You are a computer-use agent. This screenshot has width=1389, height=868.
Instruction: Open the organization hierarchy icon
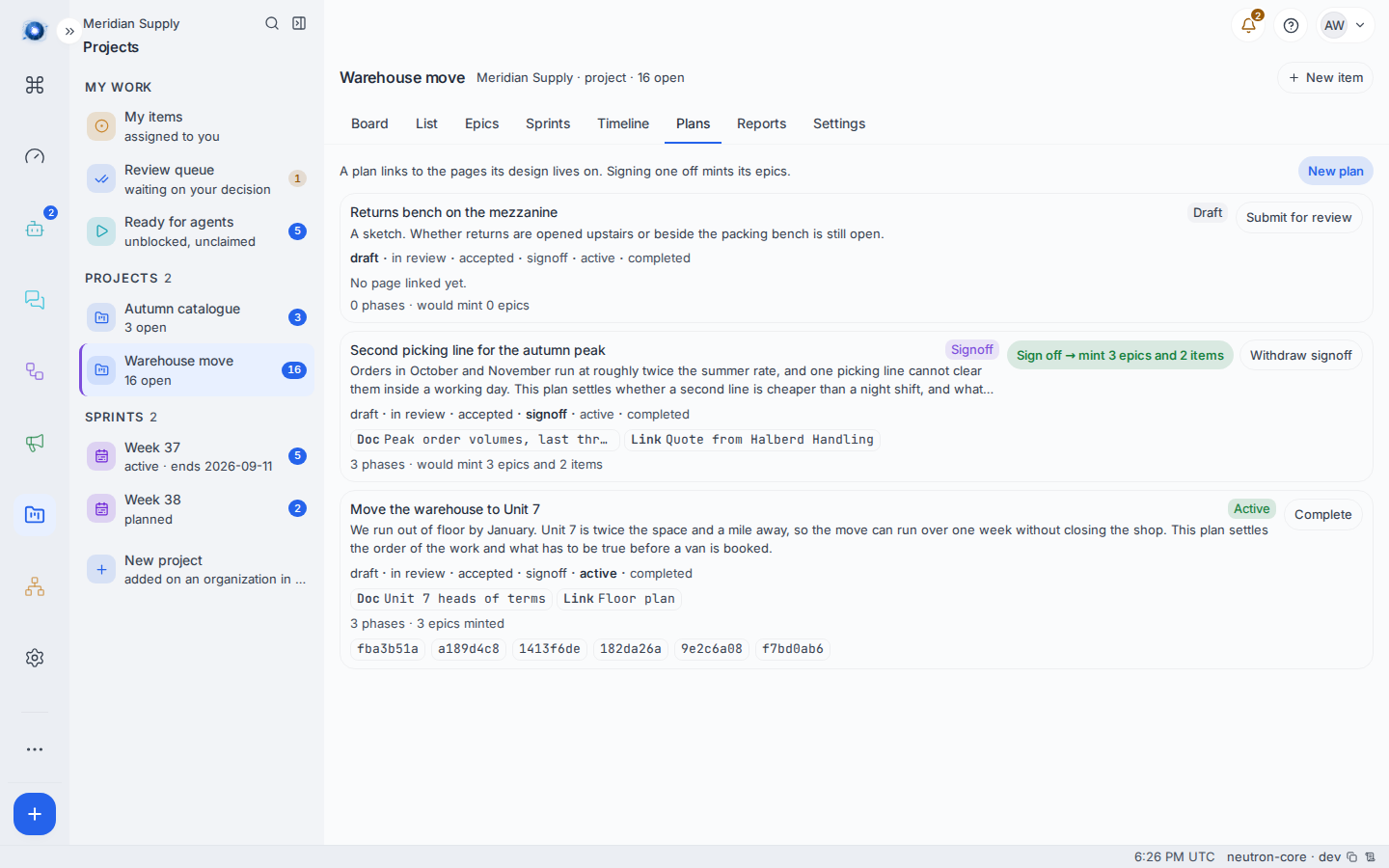click(35, 586)
